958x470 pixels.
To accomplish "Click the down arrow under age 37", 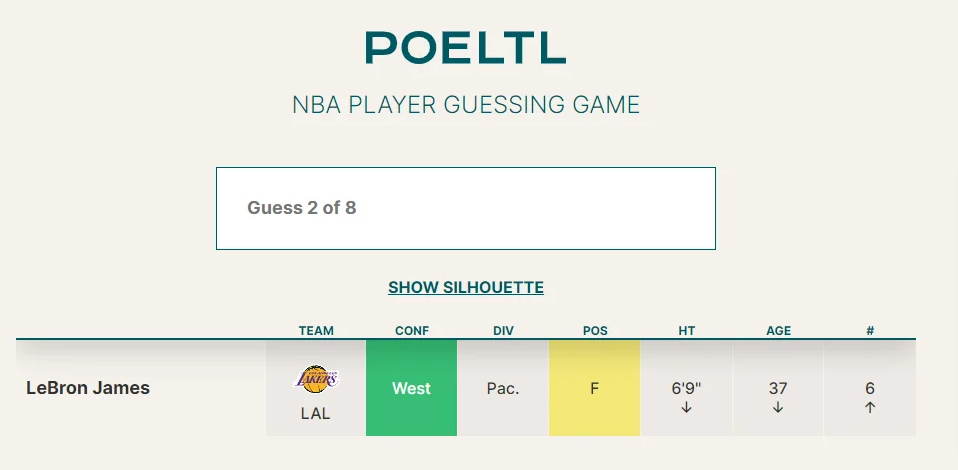I will pos(778,408).
